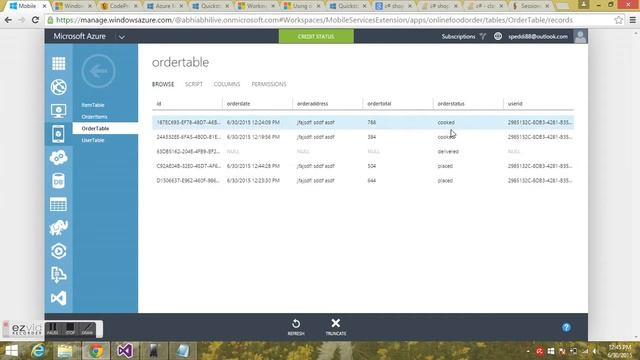The width and height of the screenshot is (640, 360).
Task: Switch to the Columns tab
Action: point(227,84)
